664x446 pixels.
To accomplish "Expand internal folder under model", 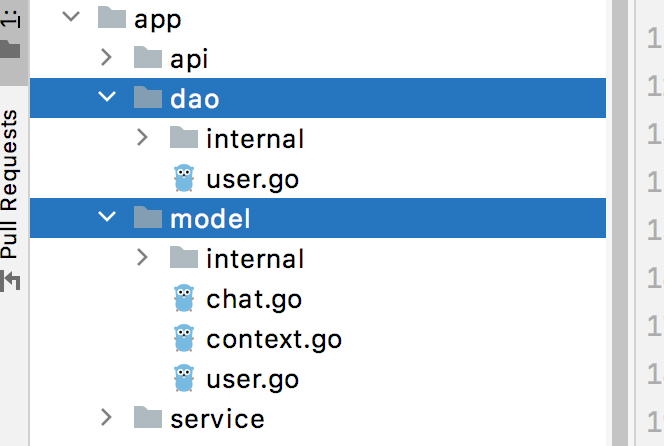I will point(142,257).
